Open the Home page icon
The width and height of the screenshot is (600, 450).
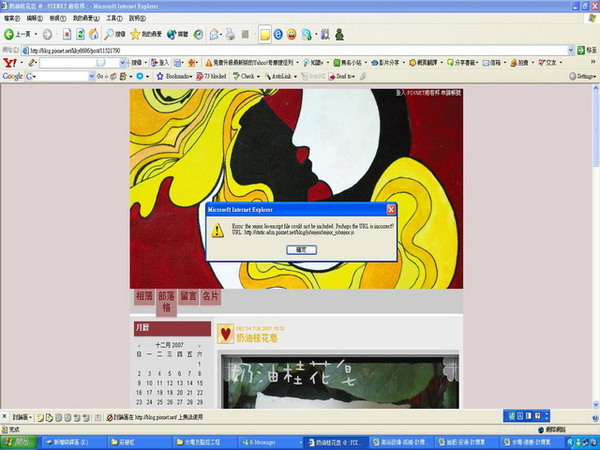click(x=94, y=34)
